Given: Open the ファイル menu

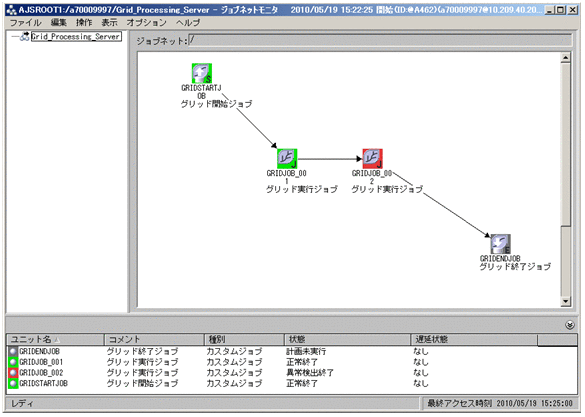Looking at the screenshot, I should [x=25, y=23].
